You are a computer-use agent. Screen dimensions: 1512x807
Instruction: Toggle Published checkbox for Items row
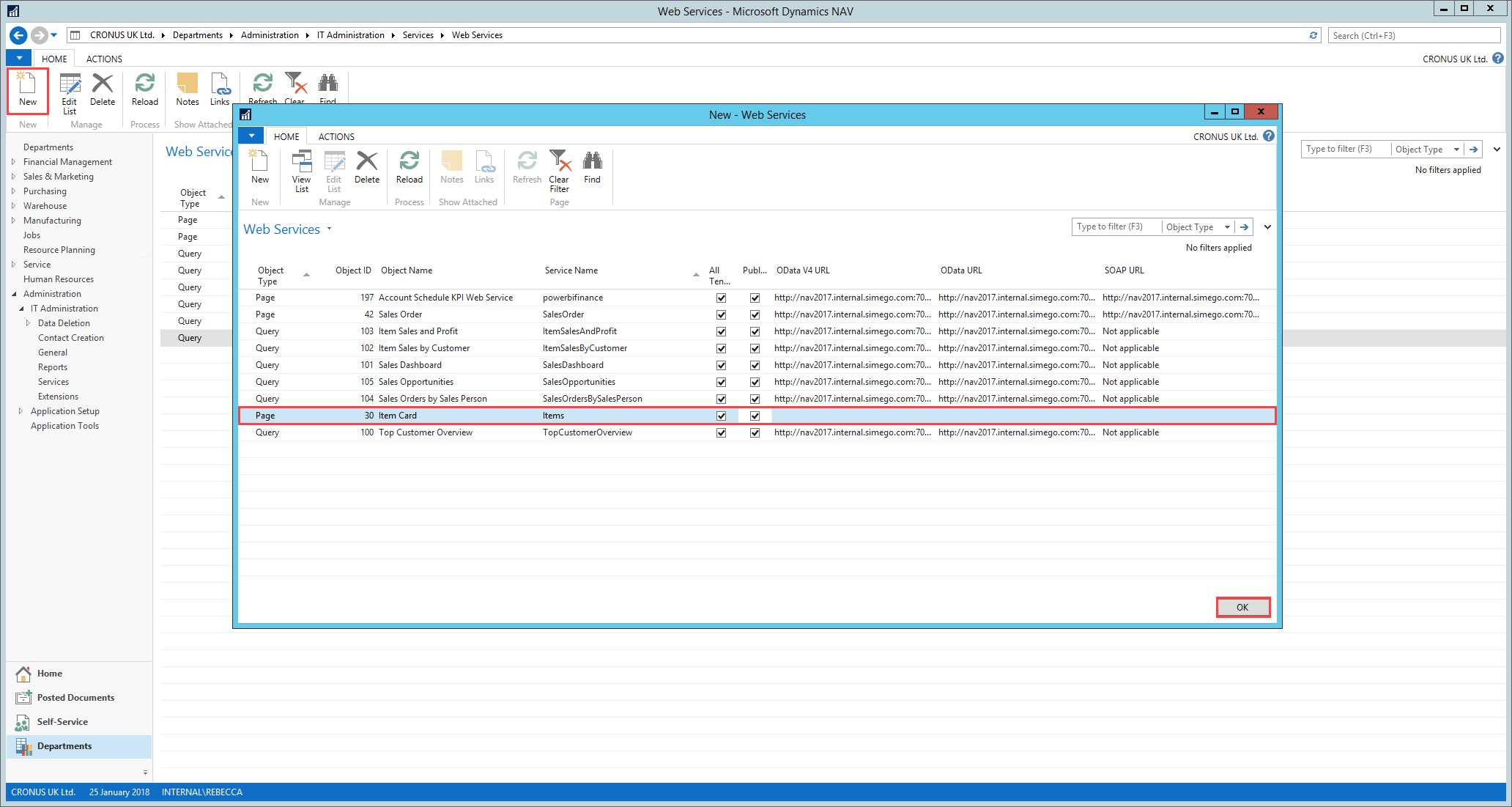(x=755, y=416)
